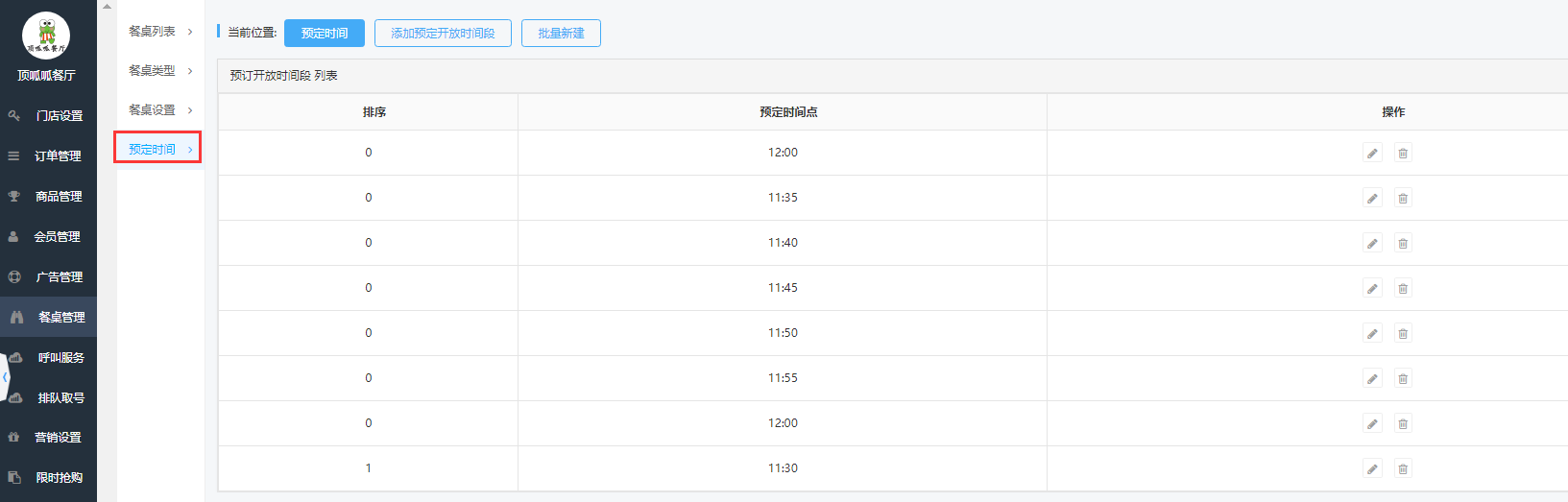Screen dimensions: 1568x502
Task: Open 呼叫服务 in sidebar
Action: [48, 357]
